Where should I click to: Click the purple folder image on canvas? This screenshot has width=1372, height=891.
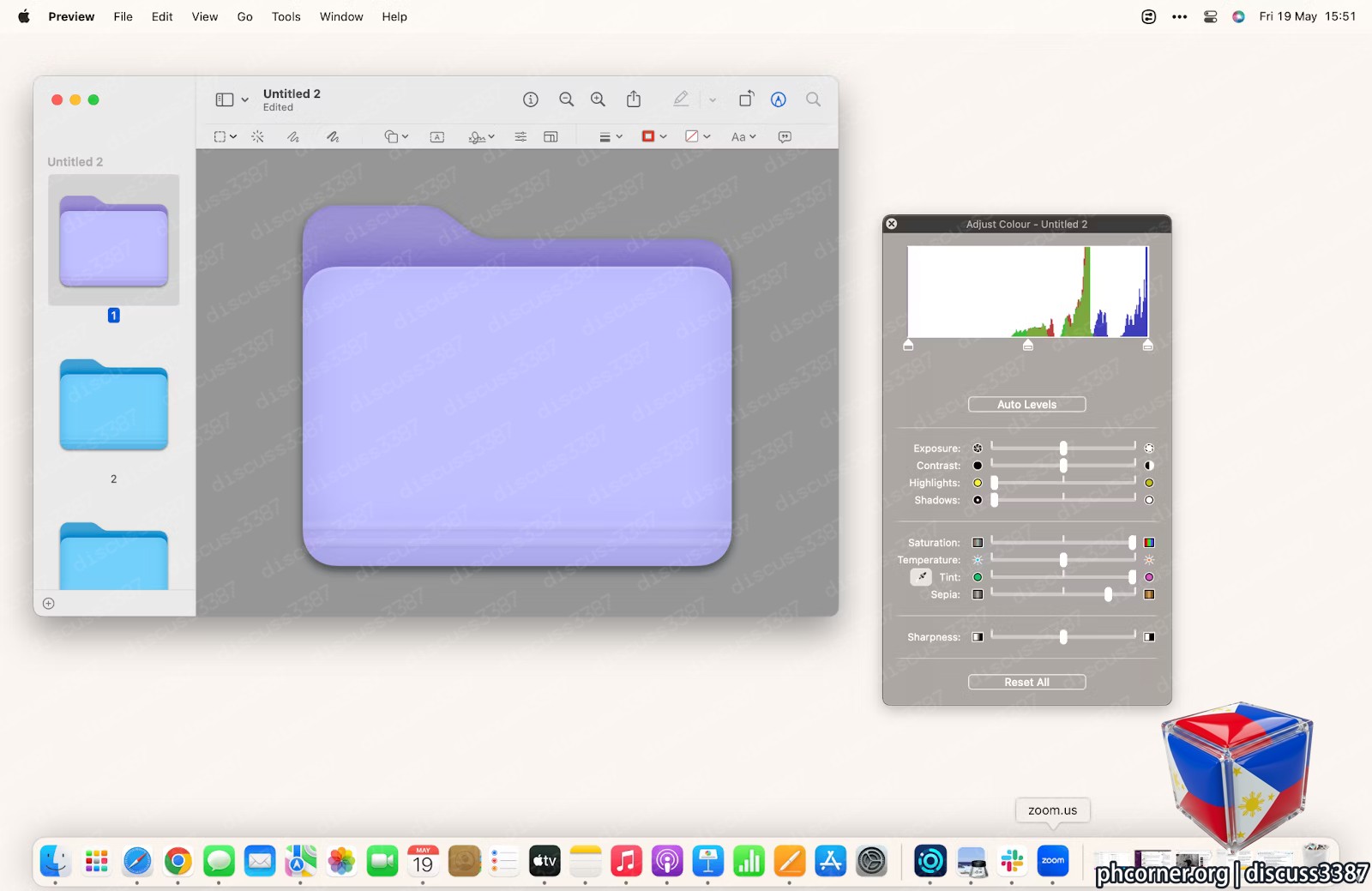click(517, 385)
